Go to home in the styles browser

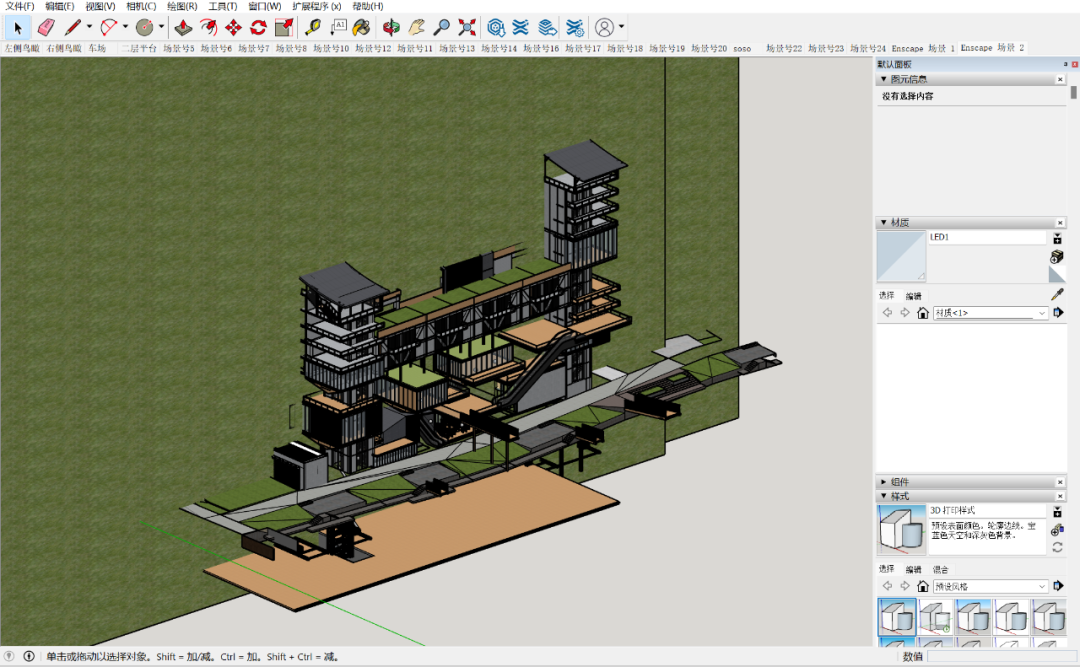pos(923,586)
